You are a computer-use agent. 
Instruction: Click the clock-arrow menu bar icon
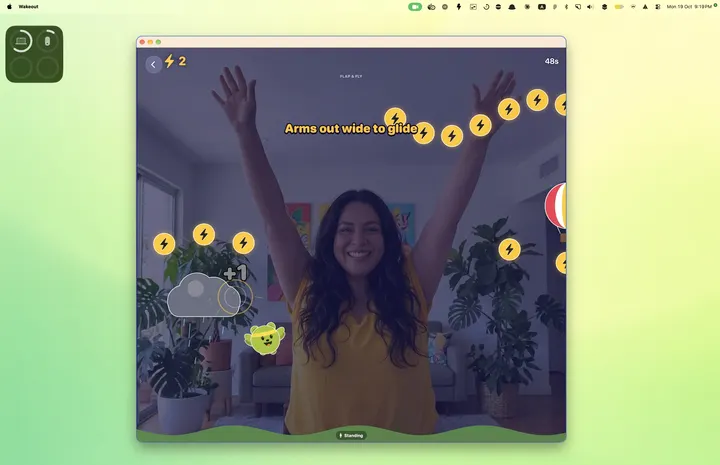pos(486,7)
